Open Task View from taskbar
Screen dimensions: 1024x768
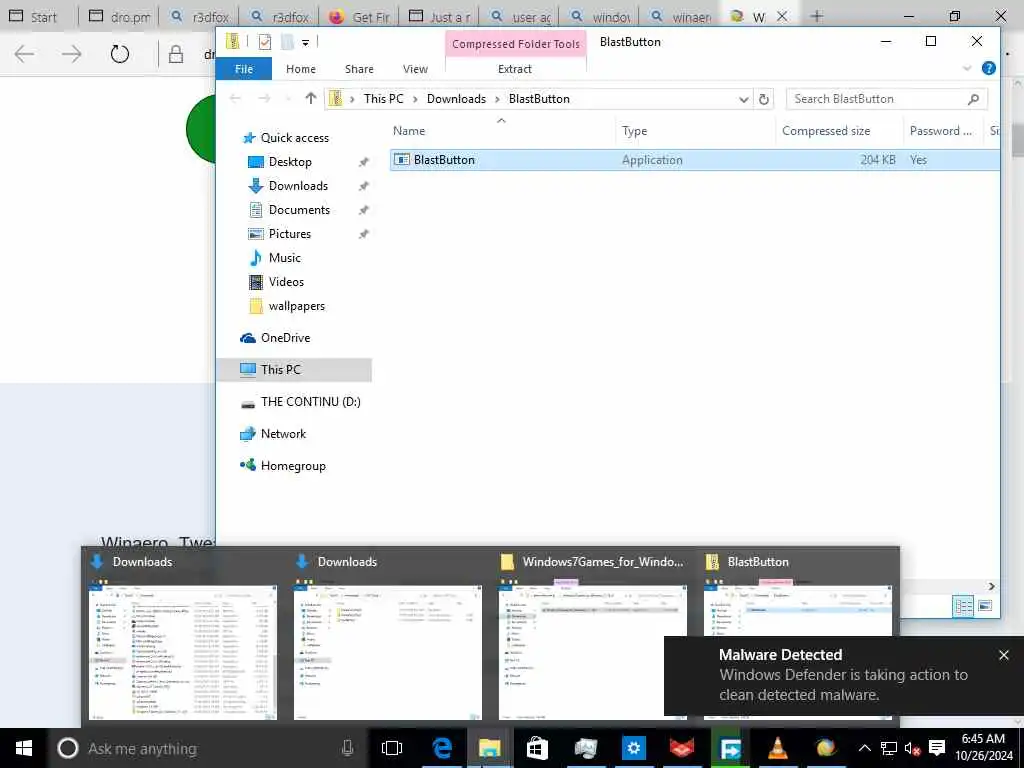pyautogui.click(x=392, y=748)
